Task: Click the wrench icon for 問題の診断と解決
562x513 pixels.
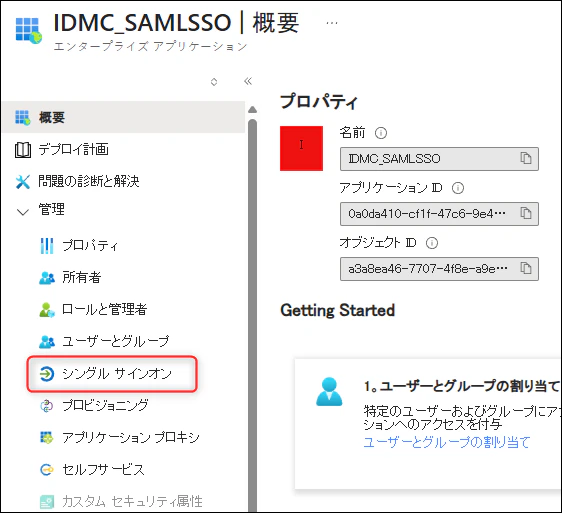Action: (x=23, y=182)
